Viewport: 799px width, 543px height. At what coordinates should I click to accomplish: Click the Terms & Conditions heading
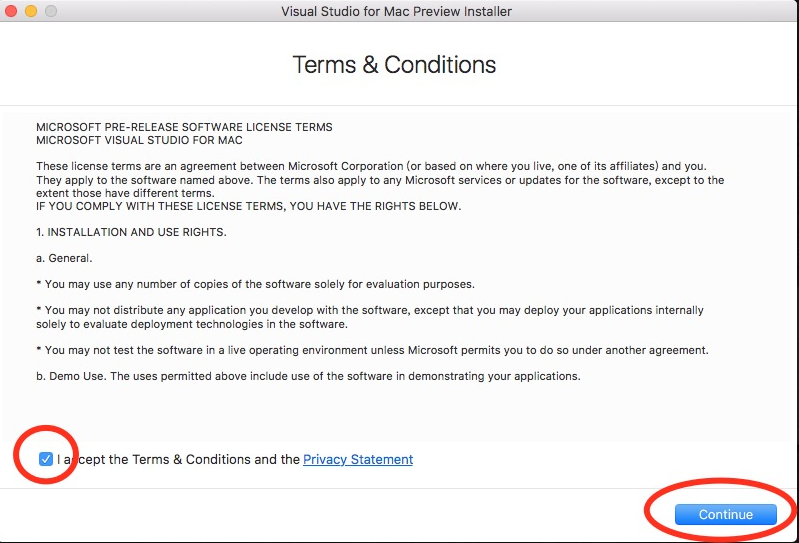tap(394, 65)
